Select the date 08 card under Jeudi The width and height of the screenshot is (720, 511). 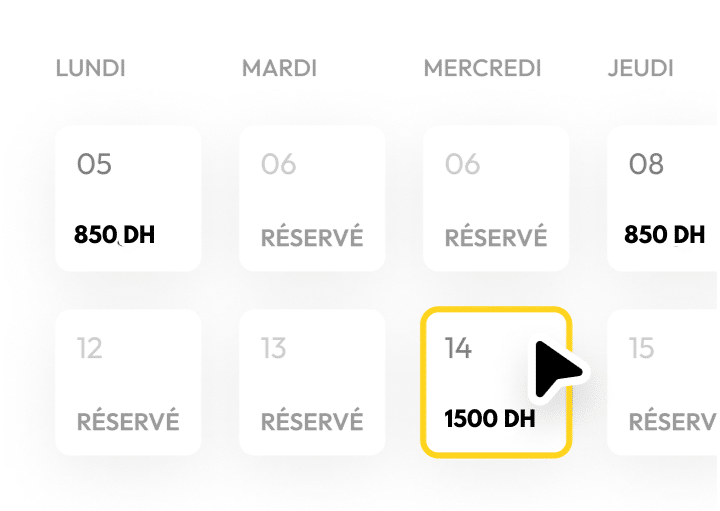pos(664,198)
